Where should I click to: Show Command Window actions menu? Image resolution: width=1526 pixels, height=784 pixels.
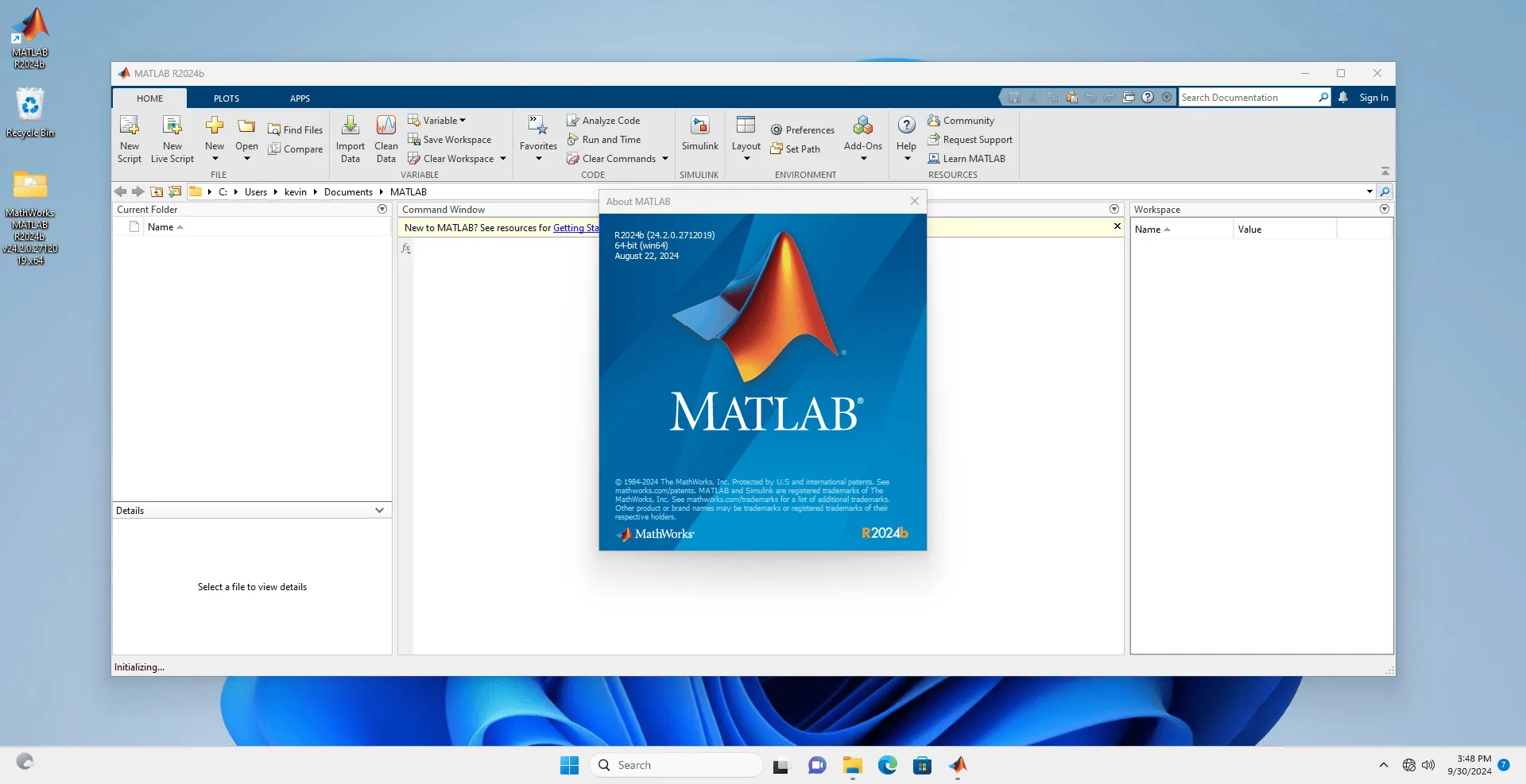1114,209
